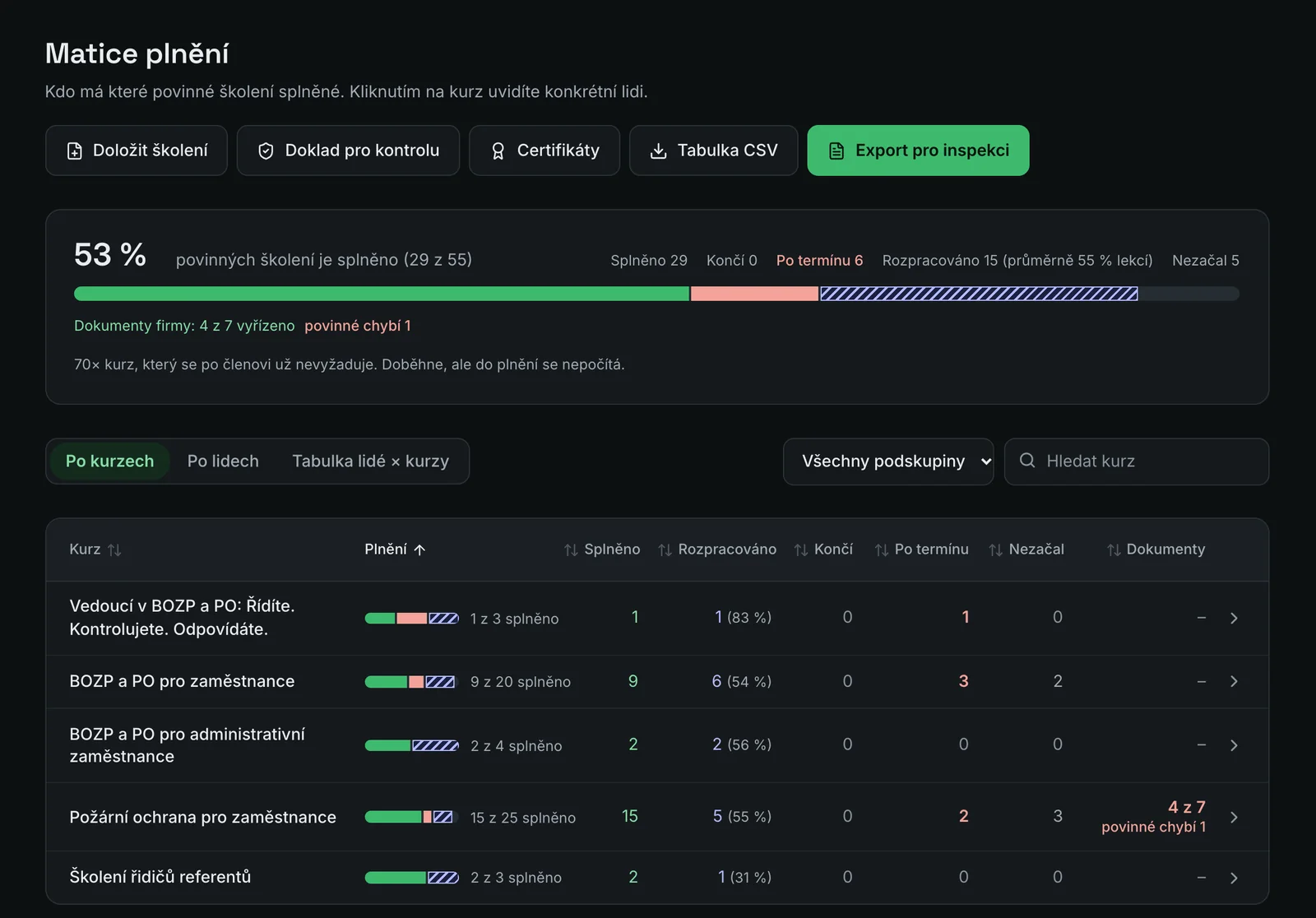Expand the Školení řidičů referentů chevron
The width and height of the screenshot is (1316, 918).
pos(1234,878)
